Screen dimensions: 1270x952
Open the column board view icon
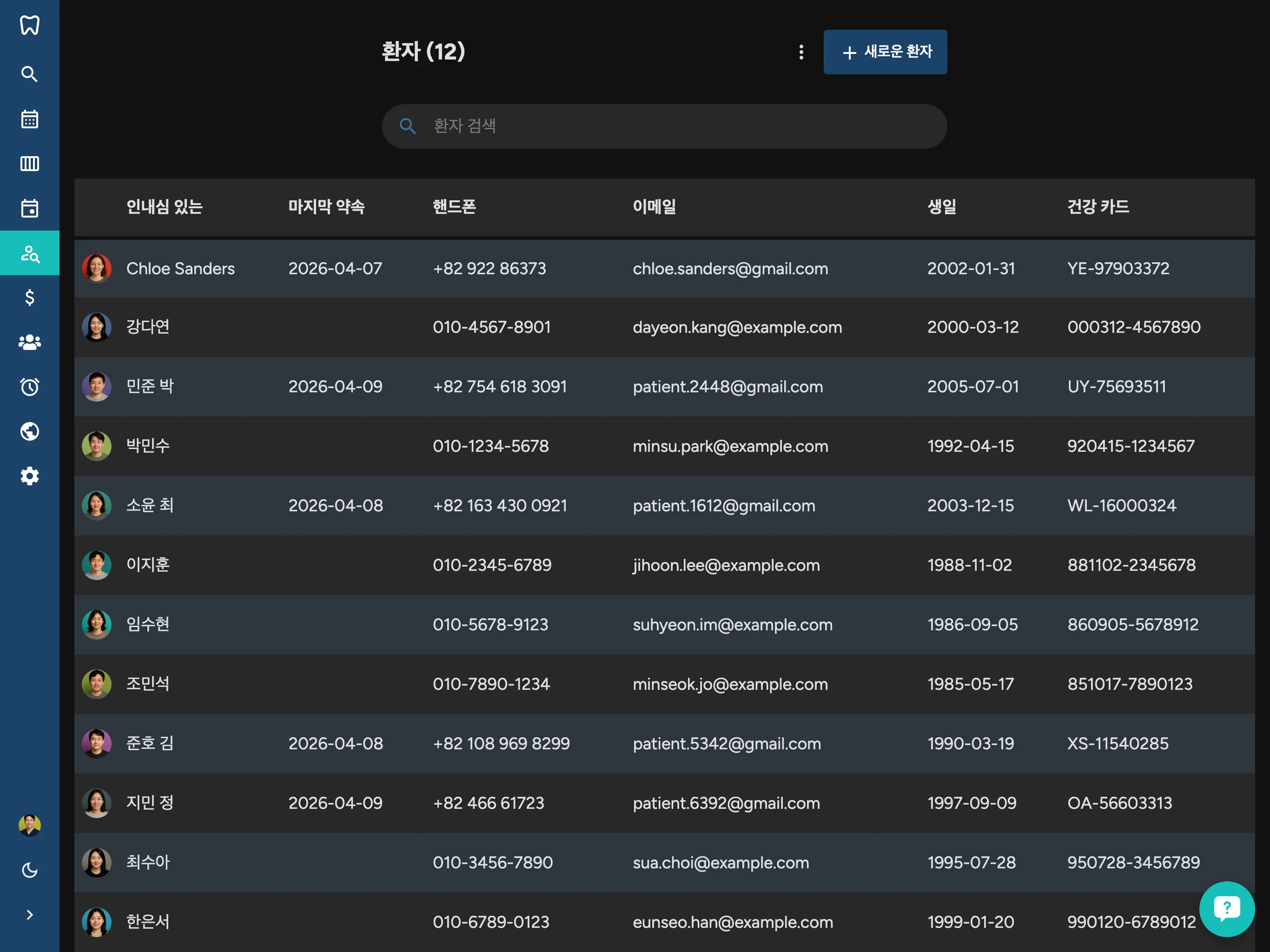click(29, 164)
